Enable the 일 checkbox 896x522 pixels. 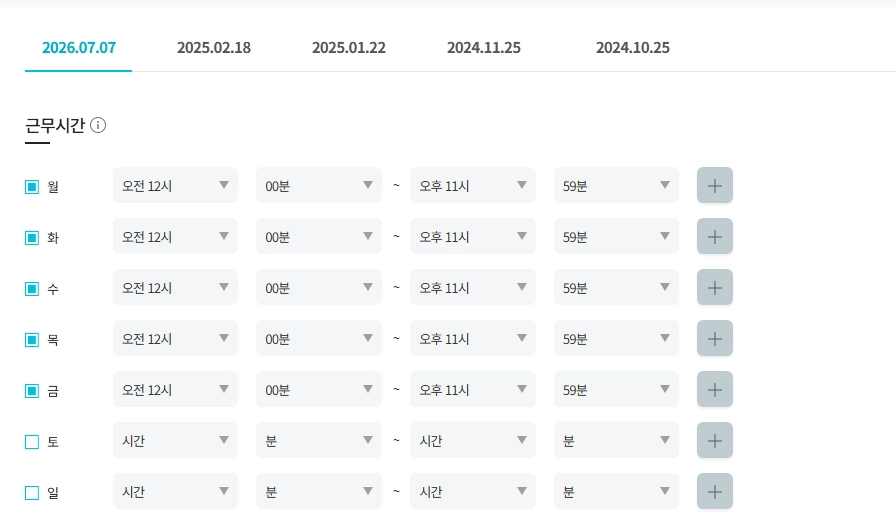[32, 493]
